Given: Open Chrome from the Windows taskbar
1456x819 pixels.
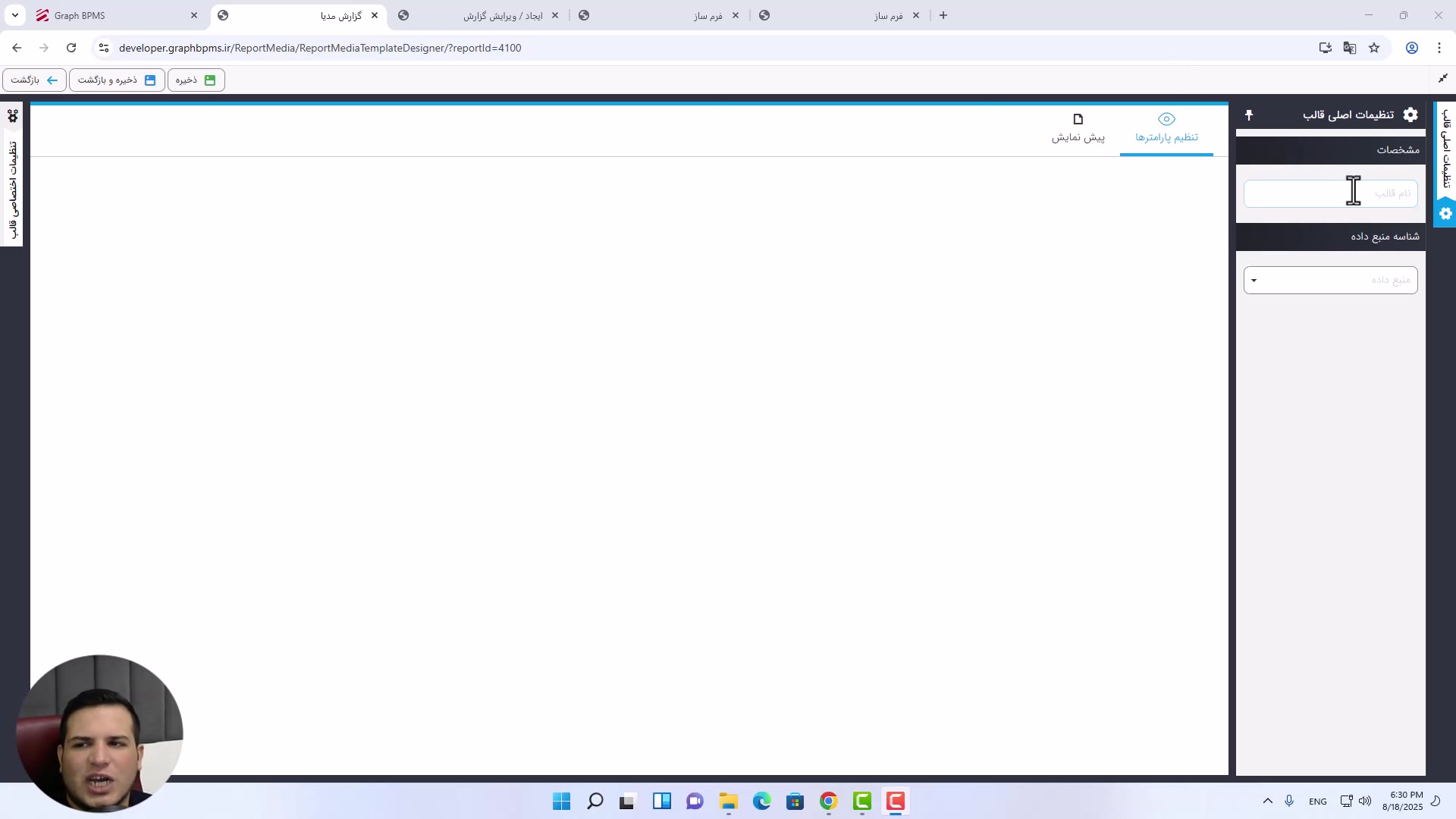Looking at the screenshot, I should [829, 802].
